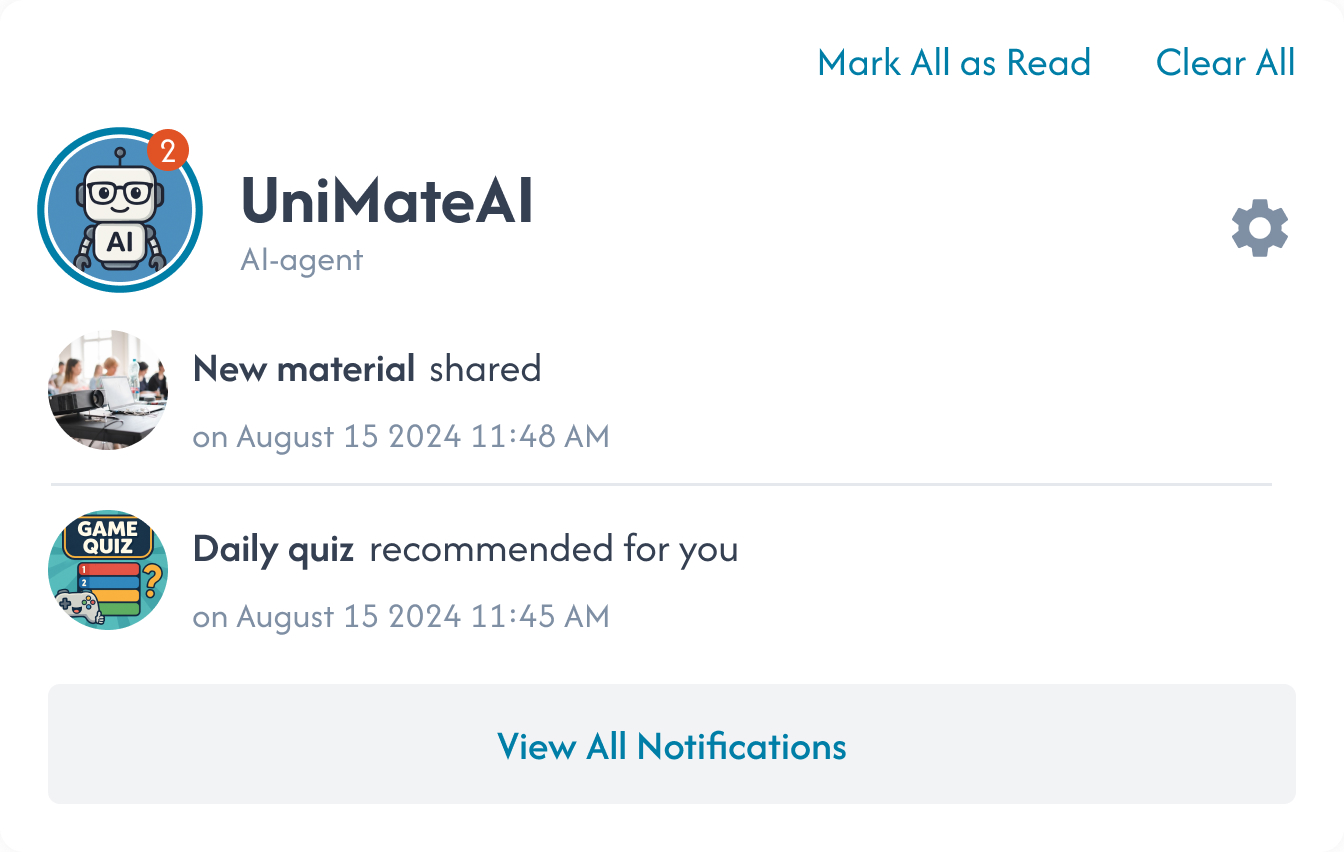Click the Daily quiz notification thumbnail
Image resolution: width=1344 pixels, height=852 pixels.
(x=107, y=569)
